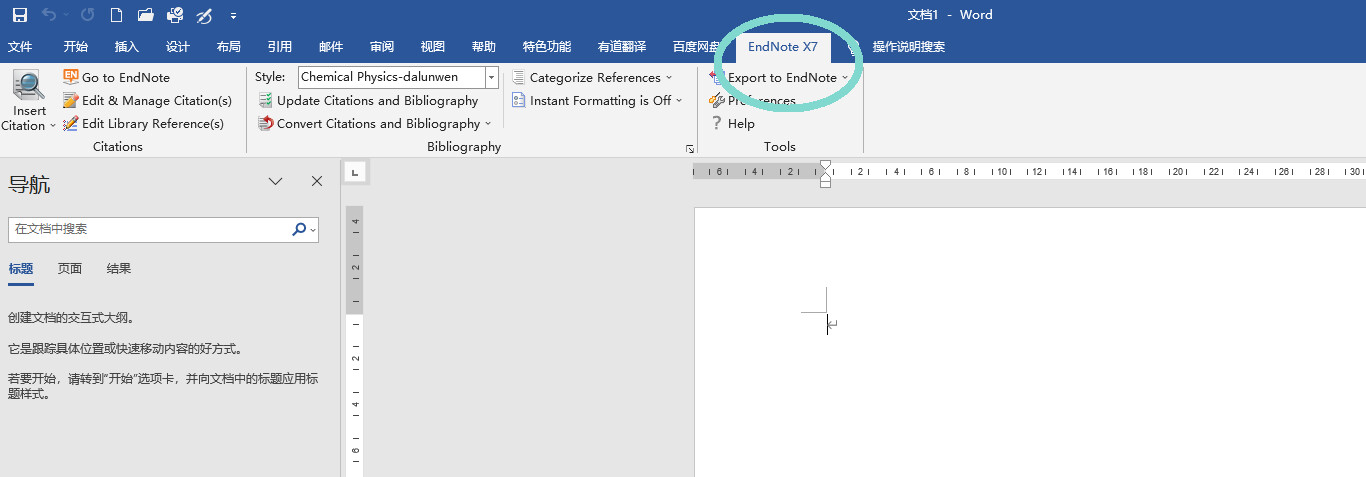Open the navigation pane options chevron
1366x477 pixels.
pyautogui.click(x=276, y=181)
